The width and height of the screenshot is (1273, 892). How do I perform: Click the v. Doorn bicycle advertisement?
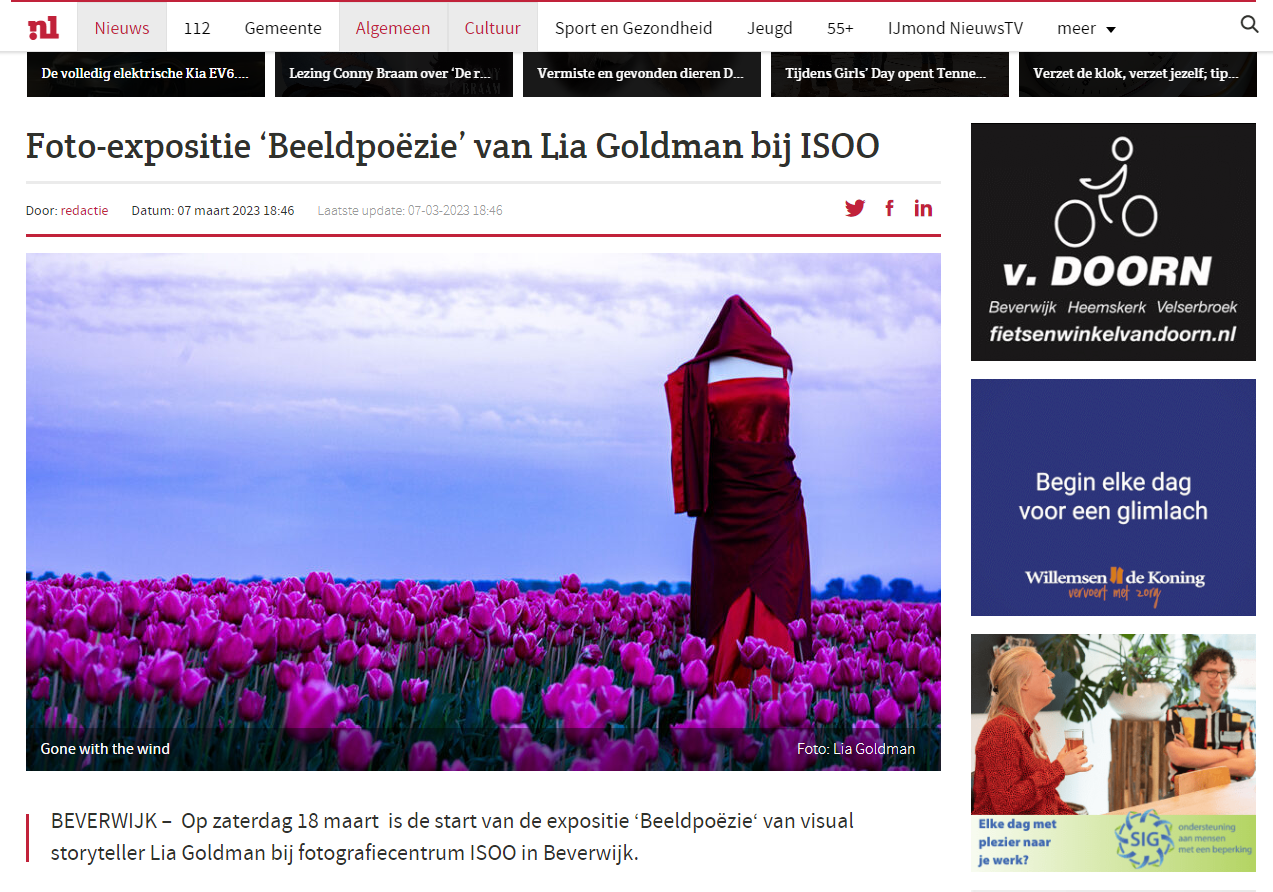(1113, 242)
